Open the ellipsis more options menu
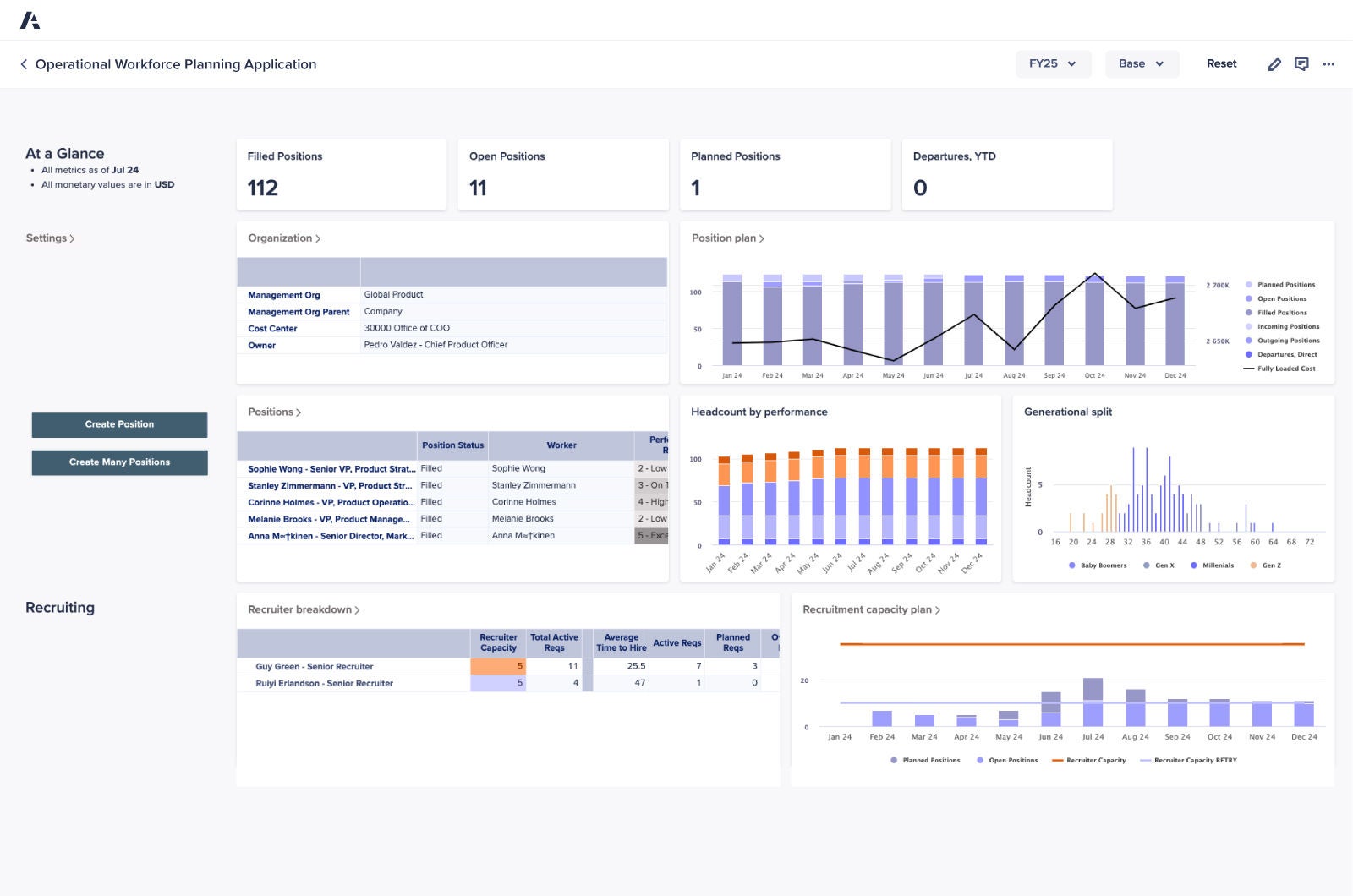Image resolution: width=1353 pixels, height=896 pixels. point(1328,64)
